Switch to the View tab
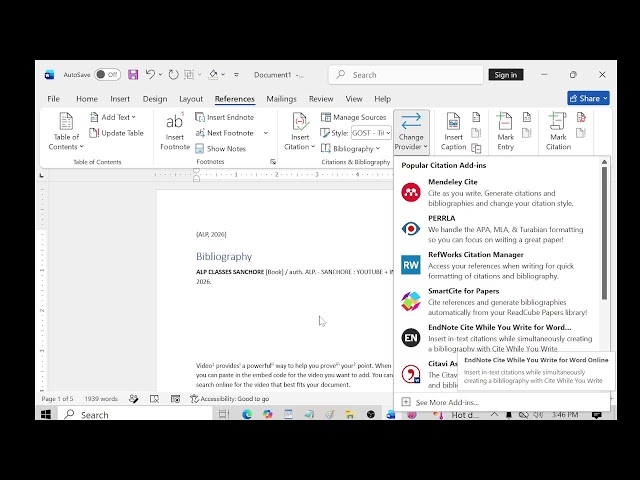The height and width of the screenshot is (480, 640). (x=353, y=99)
